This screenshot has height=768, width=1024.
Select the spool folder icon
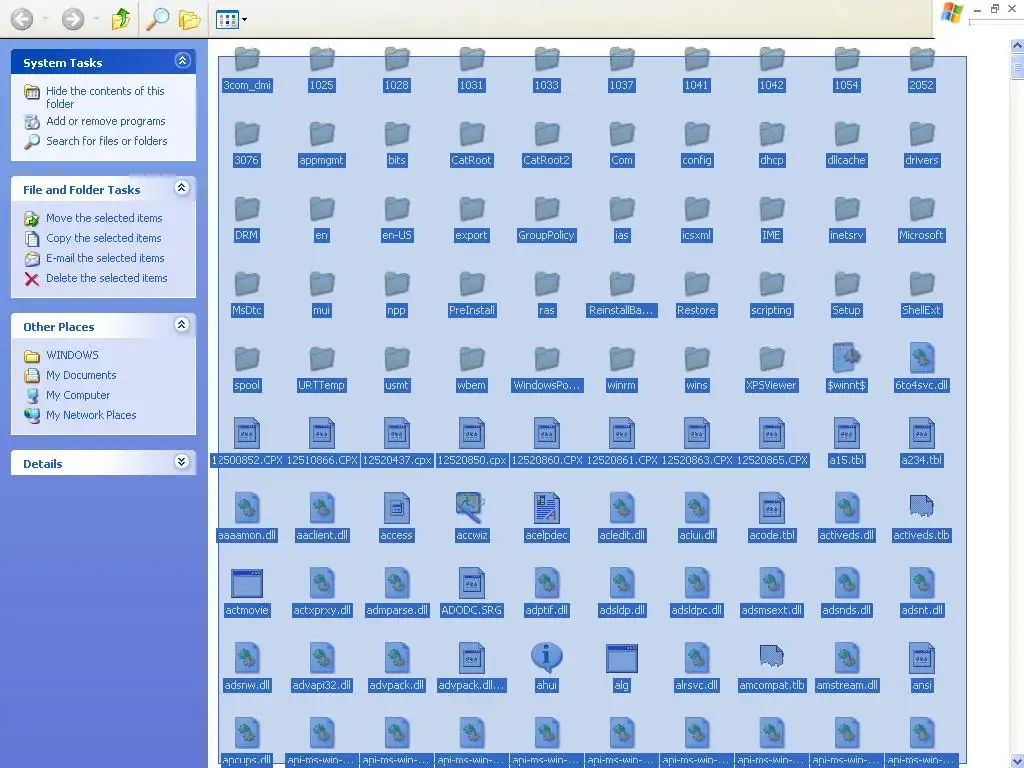point(247,359)
